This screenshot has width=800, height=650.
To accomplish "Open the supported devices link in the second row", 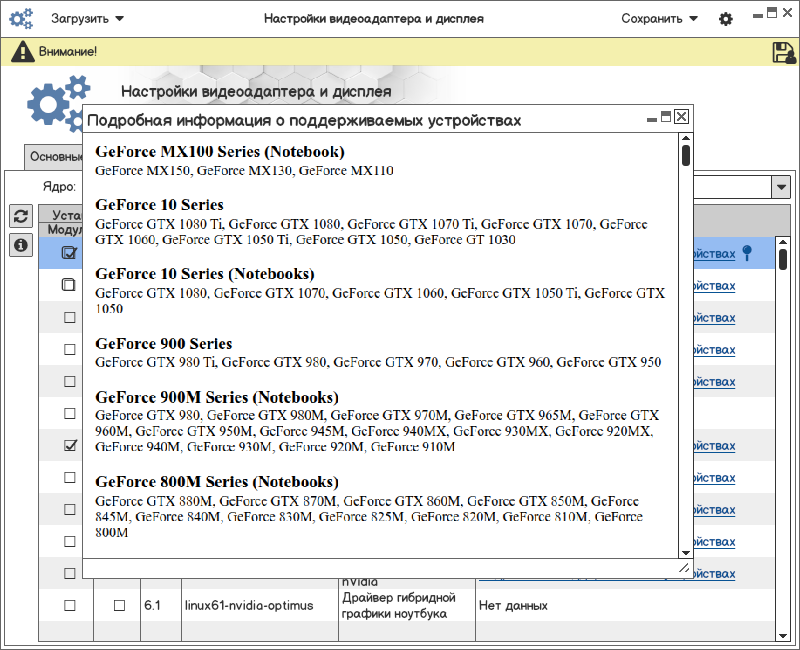I will click(714, 287).
